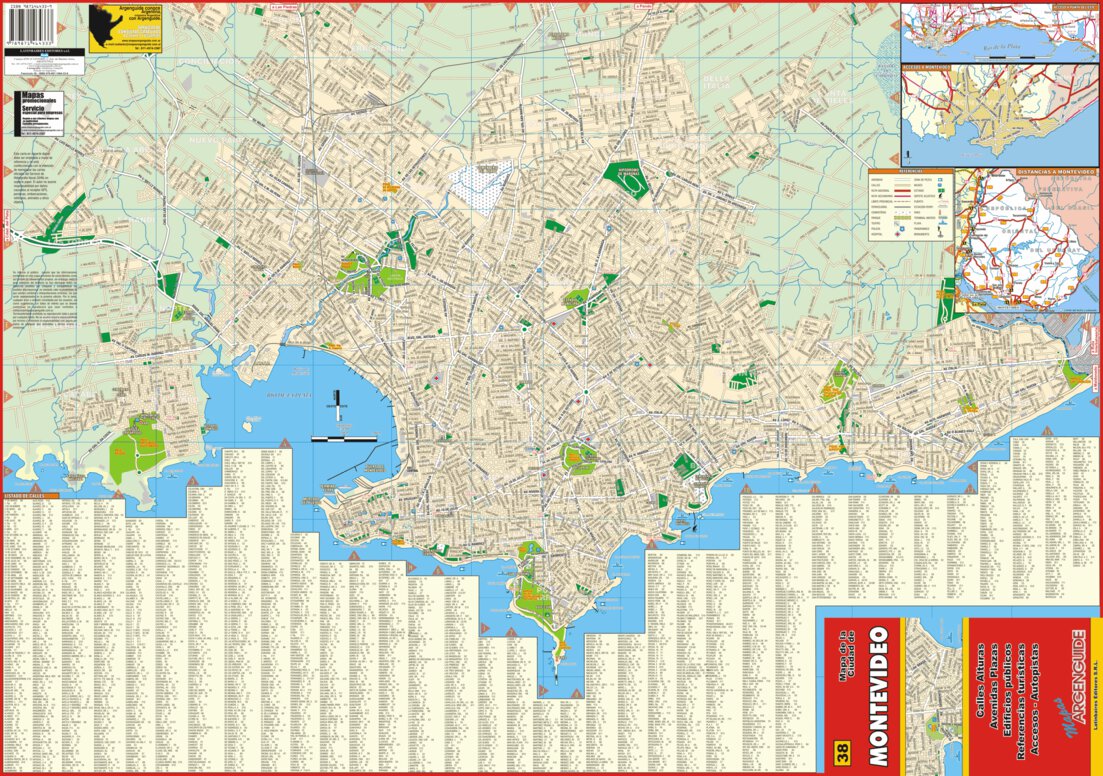Select the policía shield icon in the legend
The height and width of the screenshot is (776, 1103).
pyautogui.click(x=902, y=228)
